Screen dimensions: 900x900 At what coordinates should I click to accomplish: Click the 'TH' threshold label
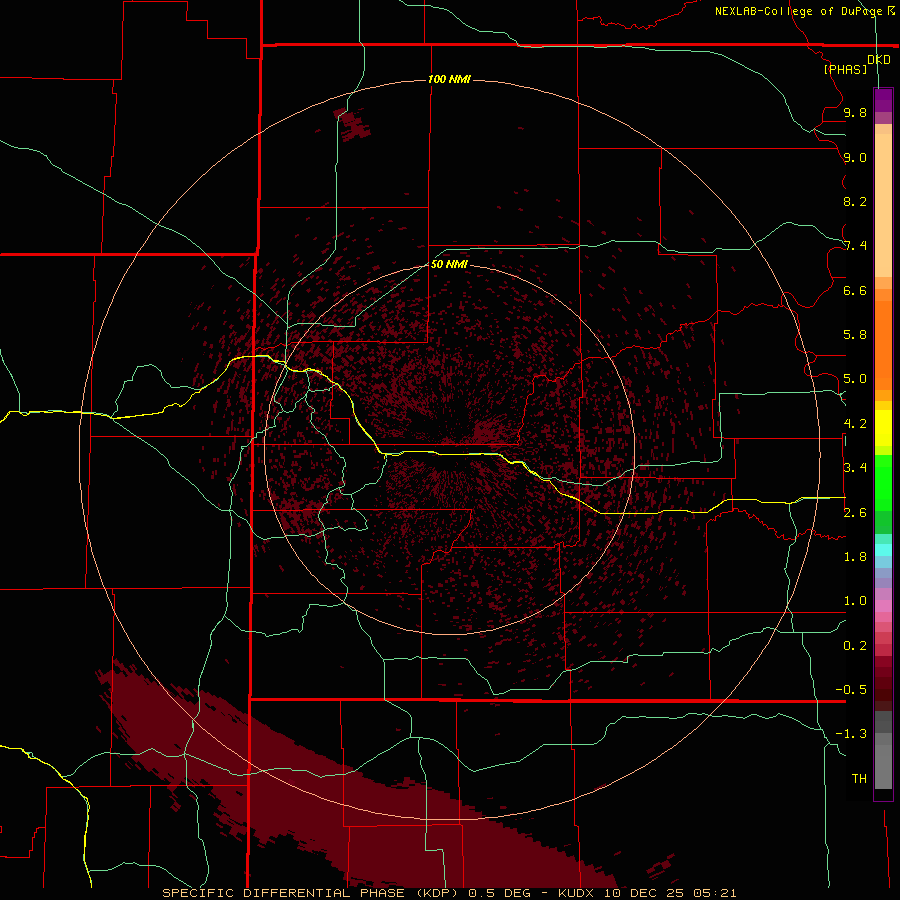point(859,778)
